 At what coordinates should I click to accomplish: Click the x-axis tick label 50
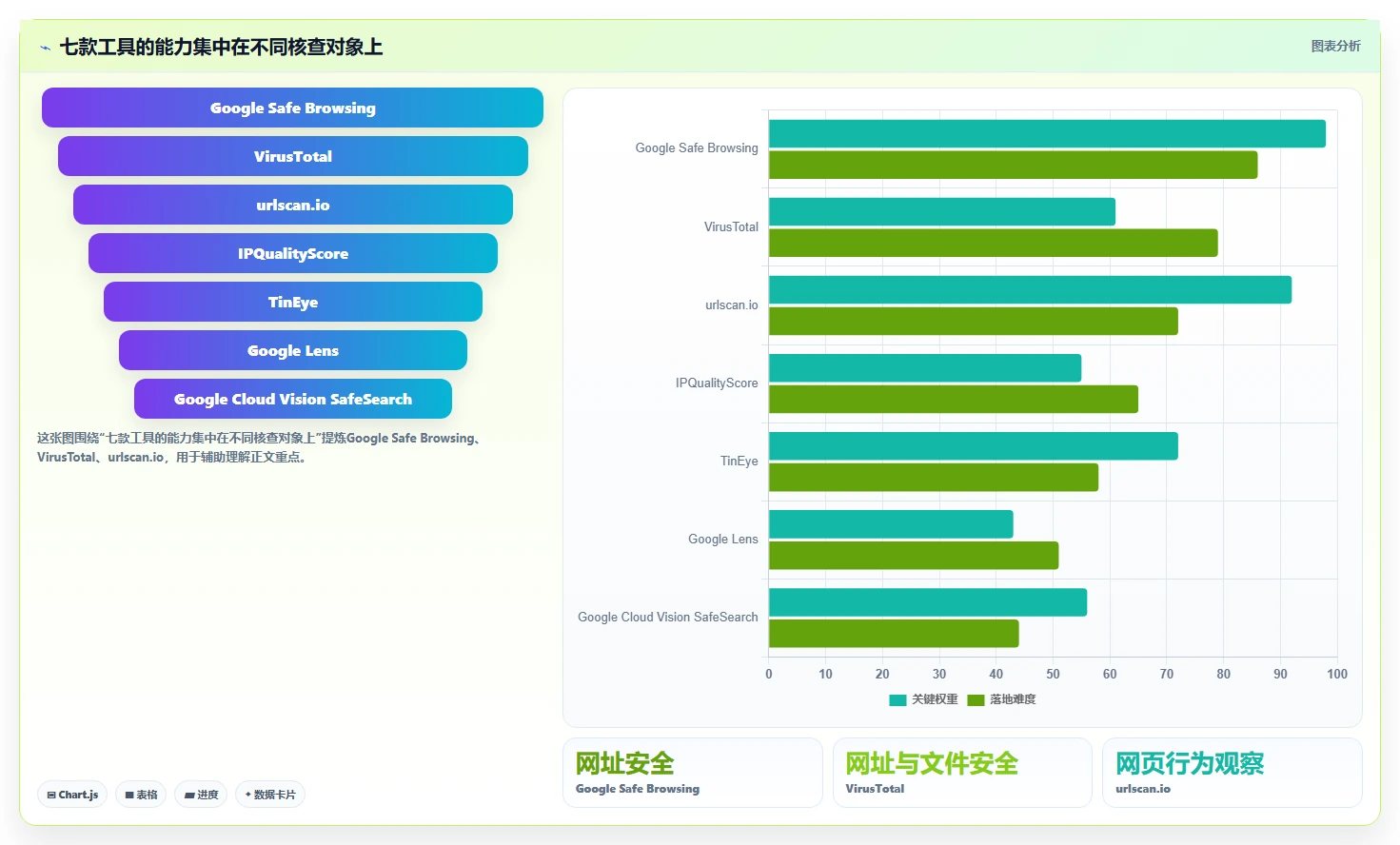(1053, 674)
